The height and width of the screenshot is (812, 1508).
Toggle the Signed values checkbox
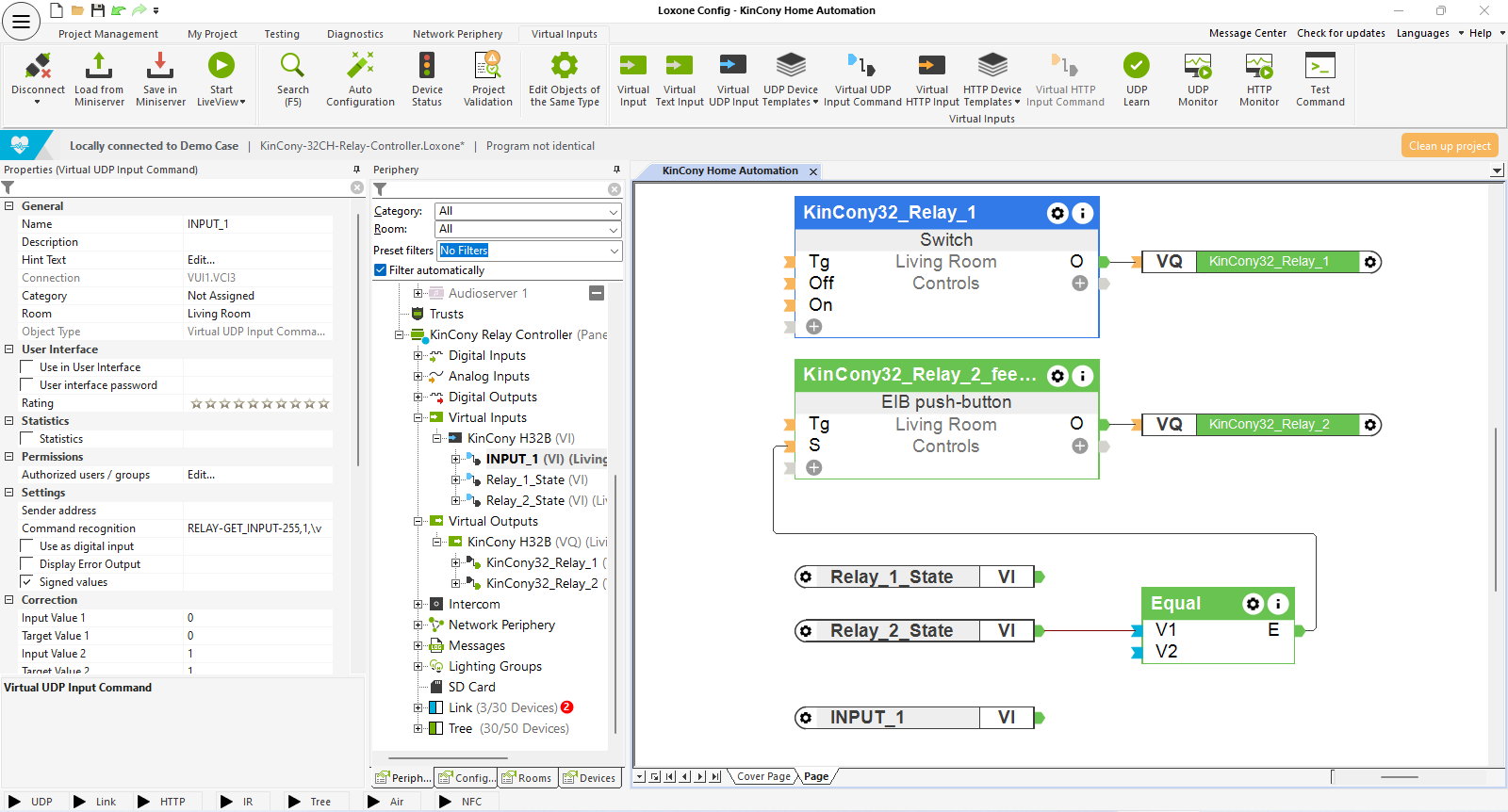coord(27,582)
